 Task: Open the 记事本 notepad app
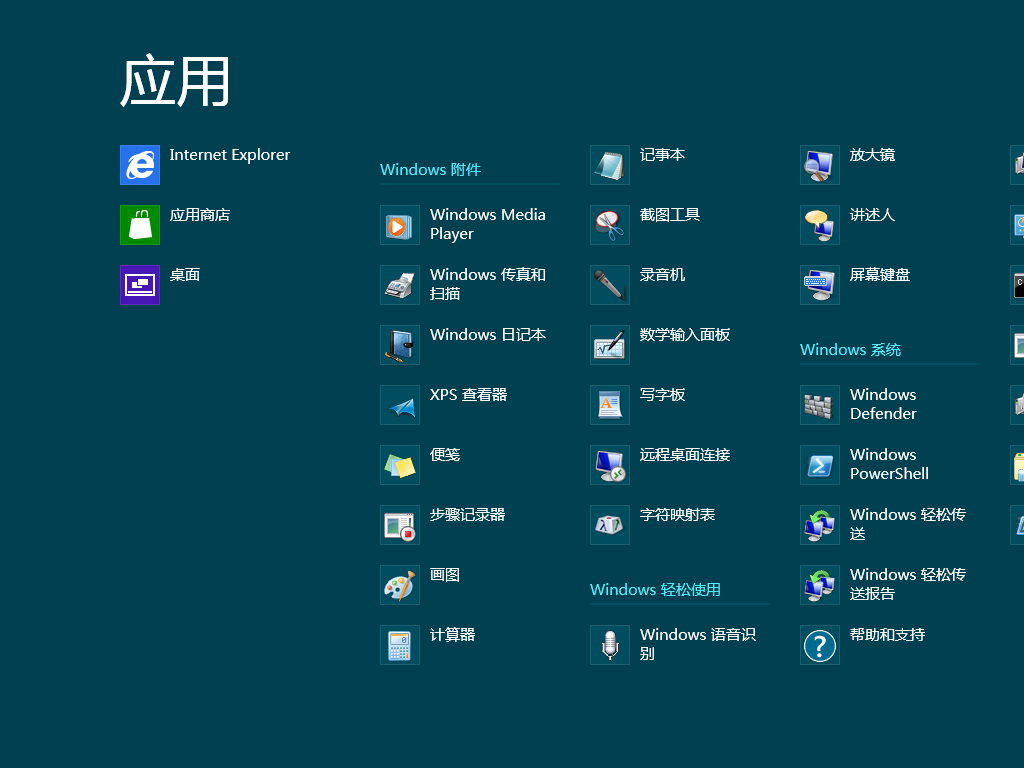pos(662,155)
